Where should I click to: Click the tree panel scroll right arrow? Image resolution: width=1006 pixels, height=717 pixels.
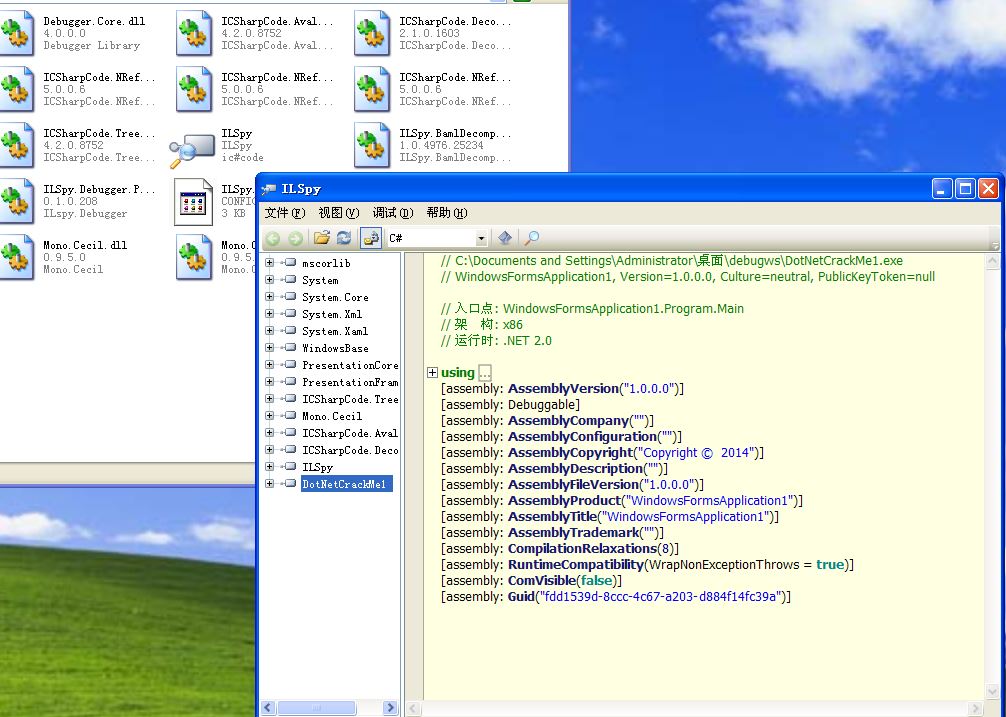click(x=391, y=708)
